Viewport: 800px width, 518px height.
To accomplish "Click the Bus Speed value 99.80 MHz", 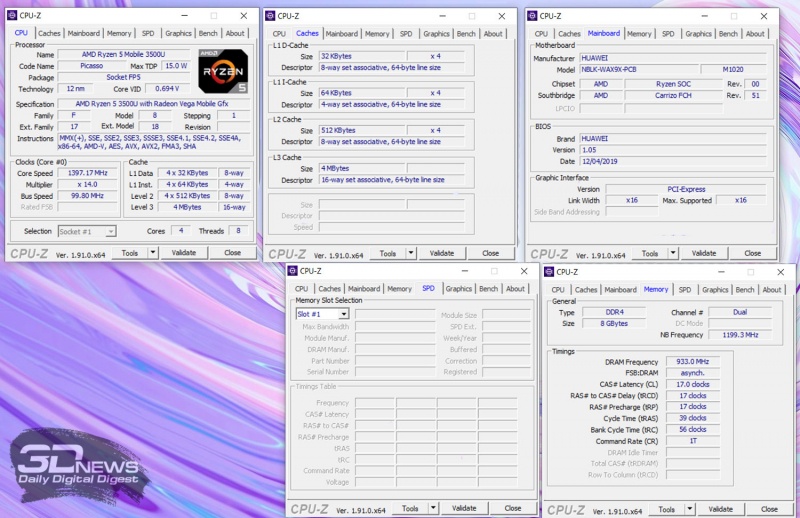I will coord(88,196).
